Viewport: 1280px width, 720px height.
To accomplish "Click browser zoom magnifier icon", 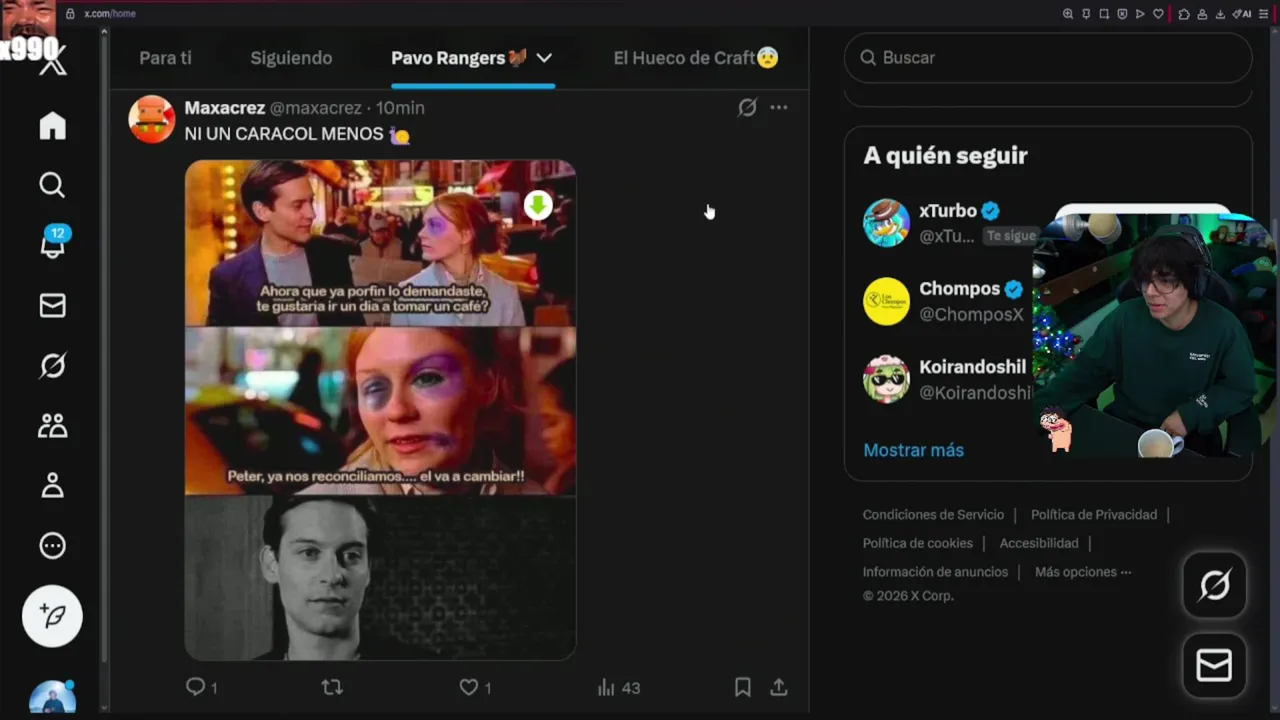I will coord(1067,14).
